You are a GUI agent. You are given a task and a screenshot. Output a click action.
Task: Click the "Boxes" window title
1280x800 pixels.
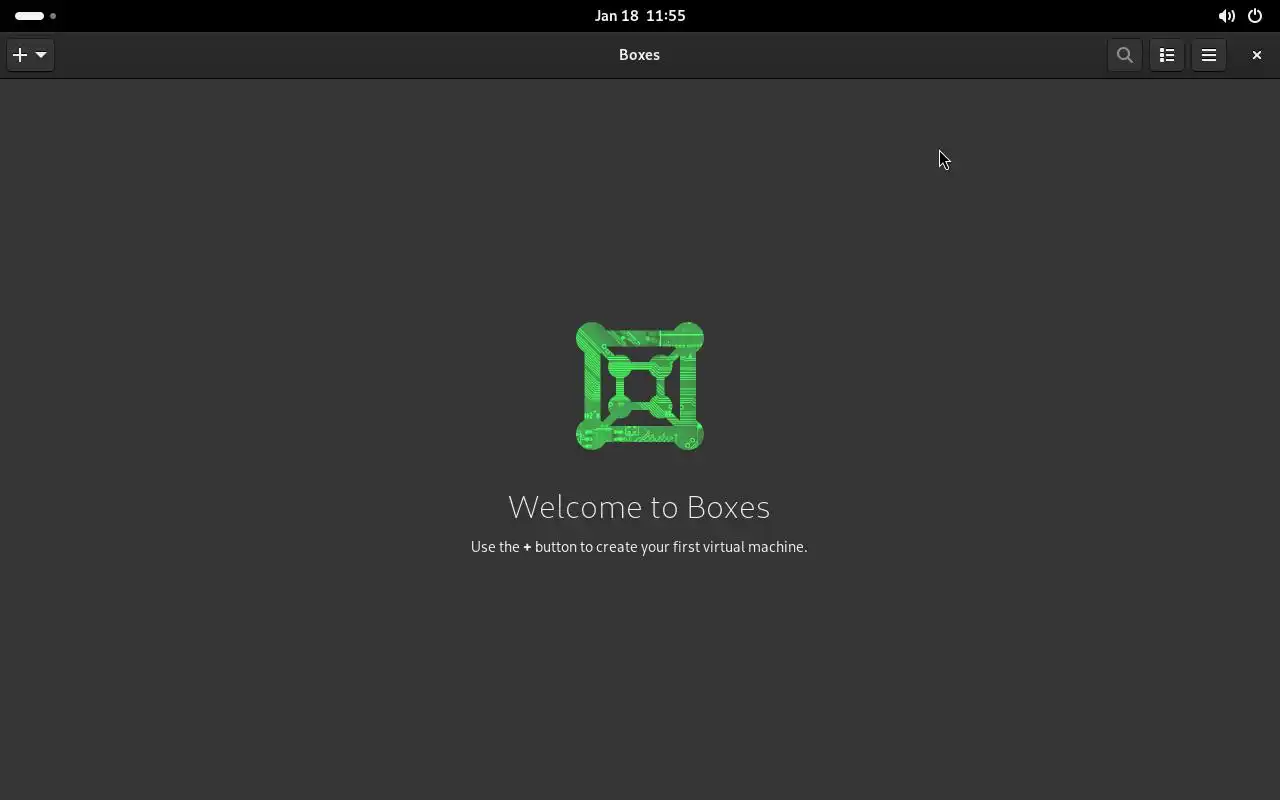639,55
